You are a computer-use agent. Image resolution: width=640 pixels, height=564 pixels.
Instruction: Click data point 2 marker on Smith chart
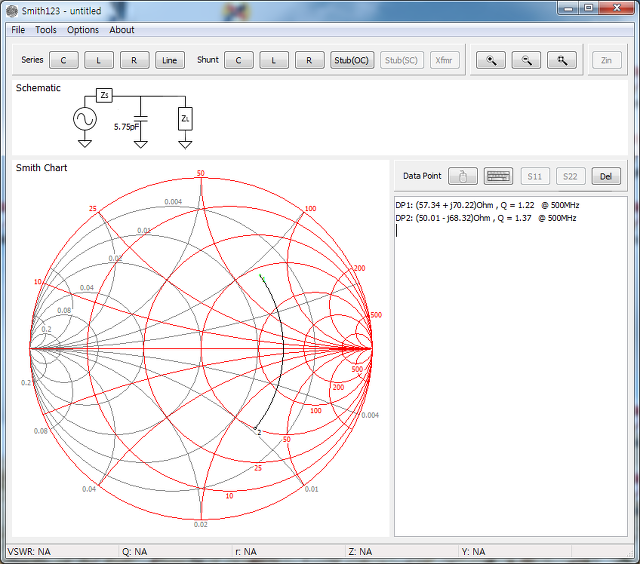[256, 429]
